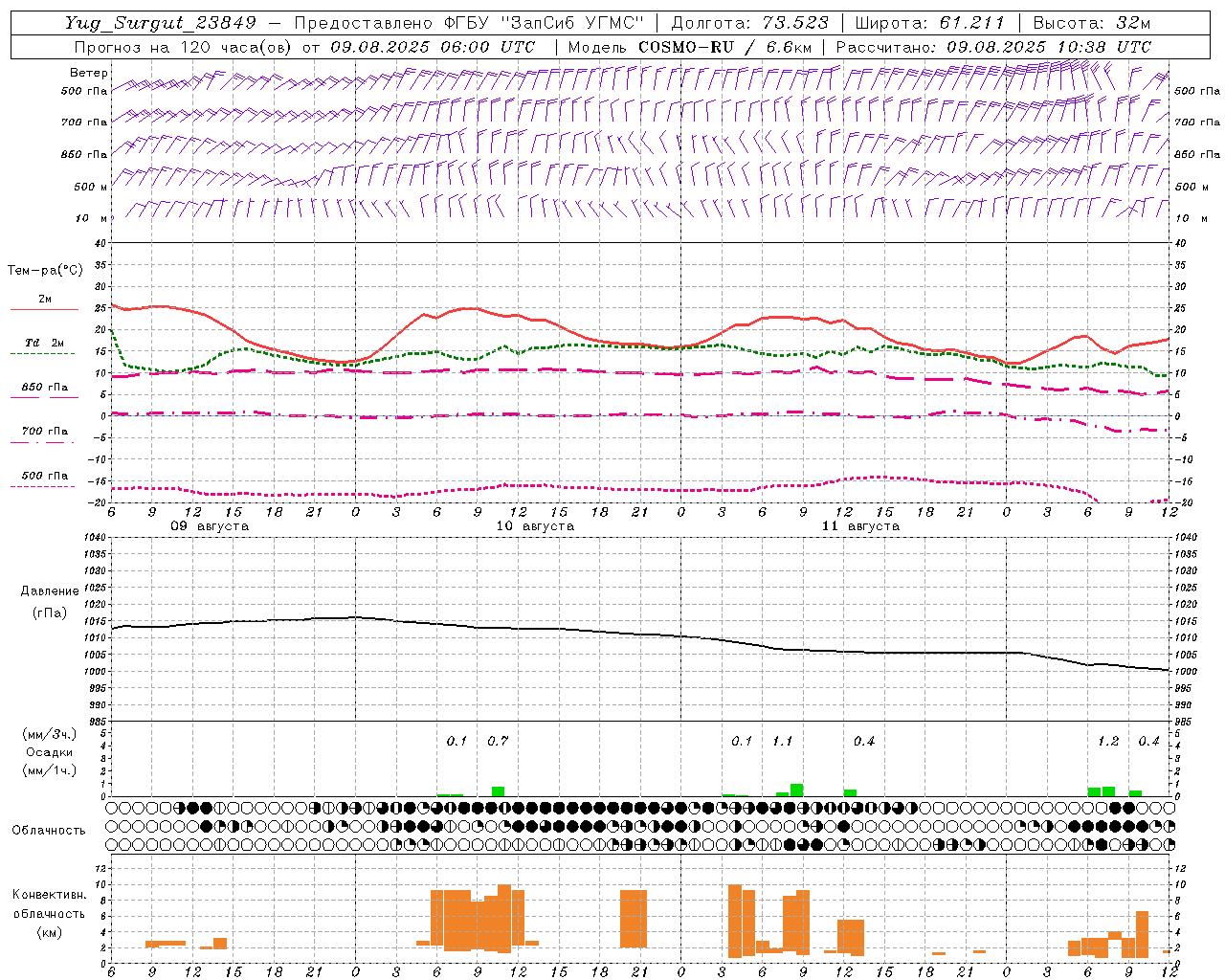Click the 500 гПа temperature legend entry
Screen dimensions: 1225x980
pos(44,476)
